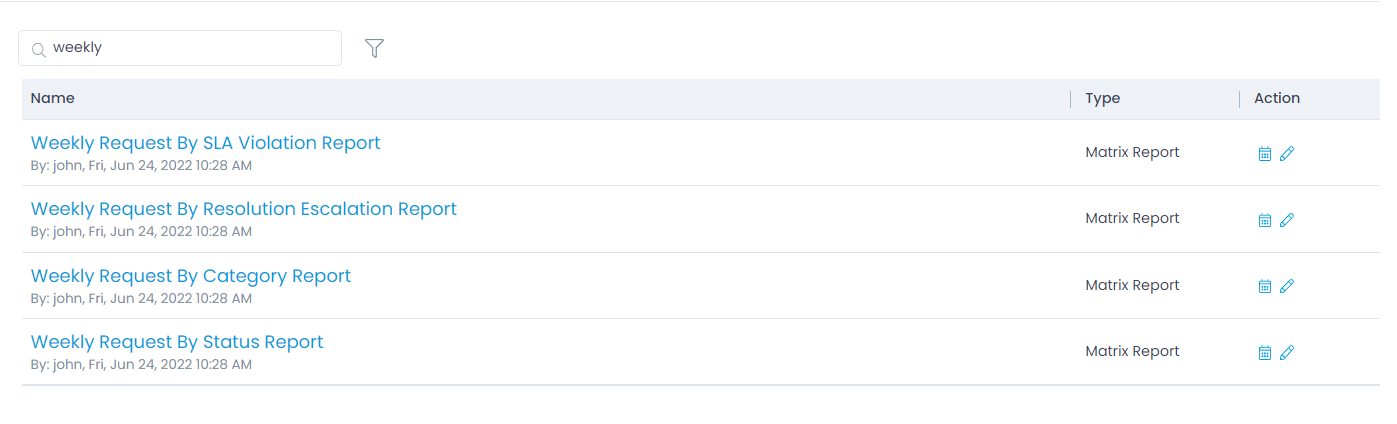Open Weekly Request By Resolution Escalation Report
This screenshot has height=424, width=1397.
(x=243, y=209)
